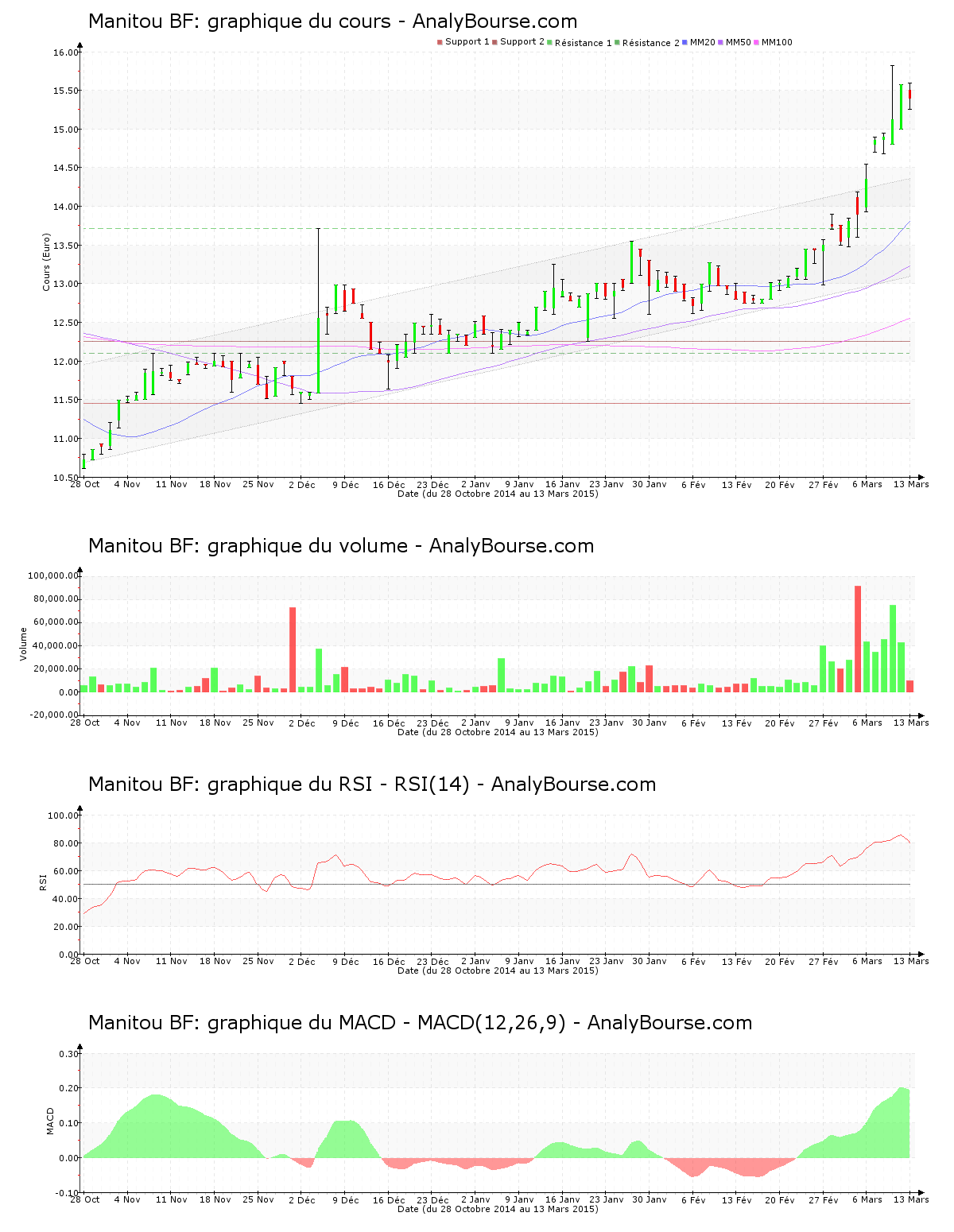The width and height of the screenshot is (954, 1232).
Task: Click the 'MACD' vertical axis label
Action: point(50,1121)
